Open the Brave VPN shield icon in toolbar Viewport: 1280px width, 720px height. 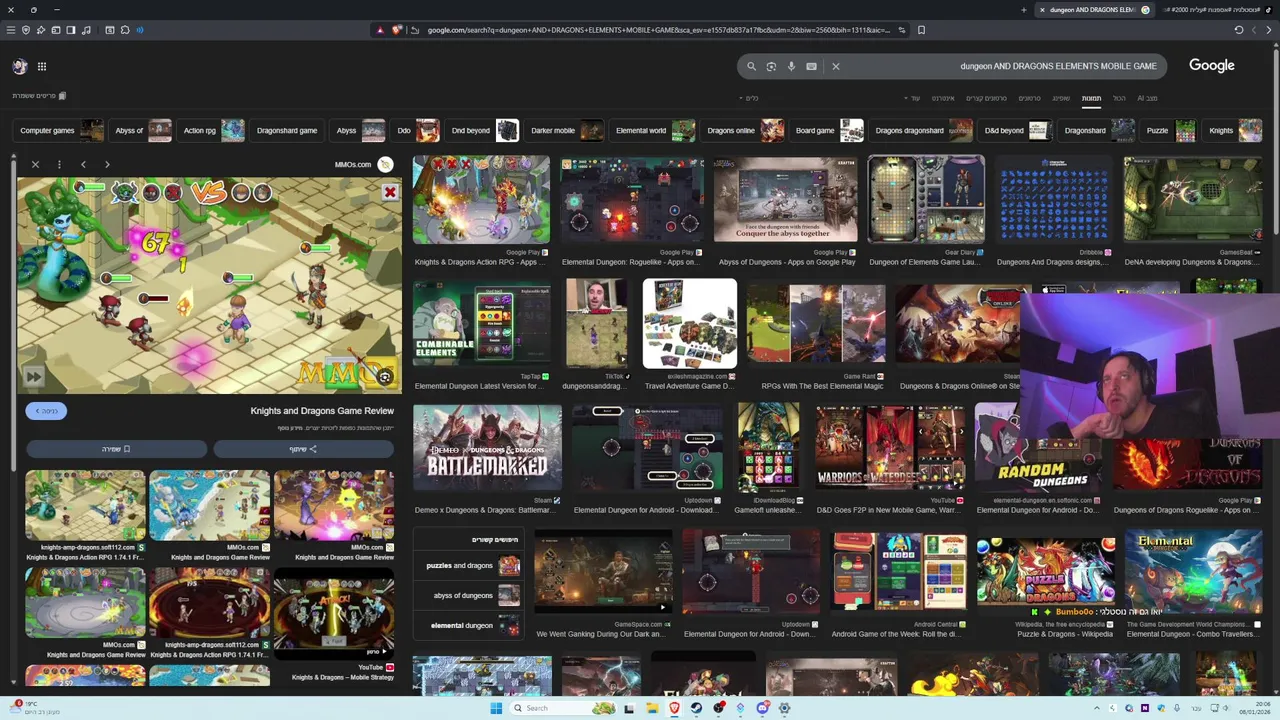click(x=26, y=30)
